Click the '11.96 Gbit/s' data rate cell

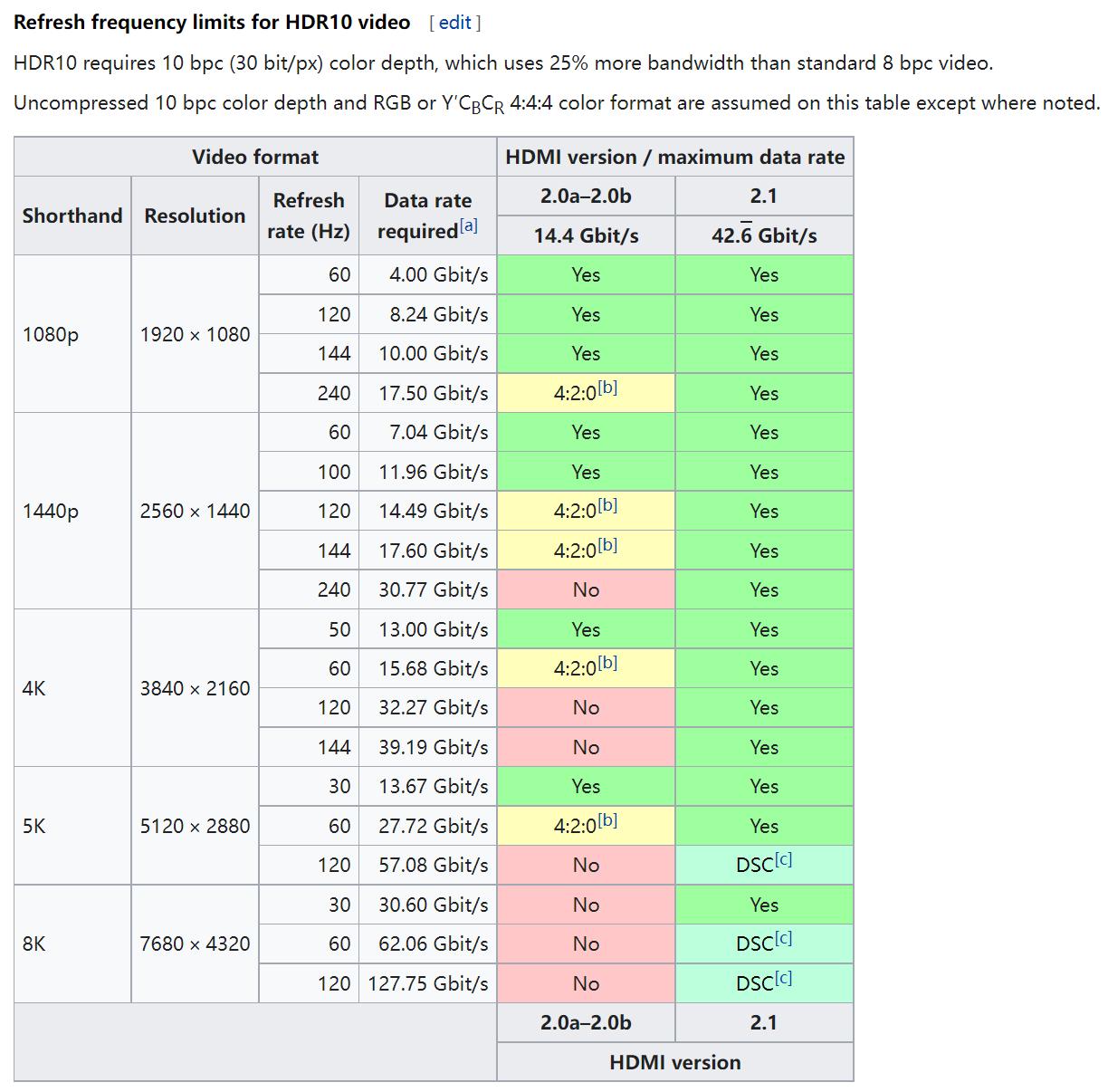tap(427, 472)
